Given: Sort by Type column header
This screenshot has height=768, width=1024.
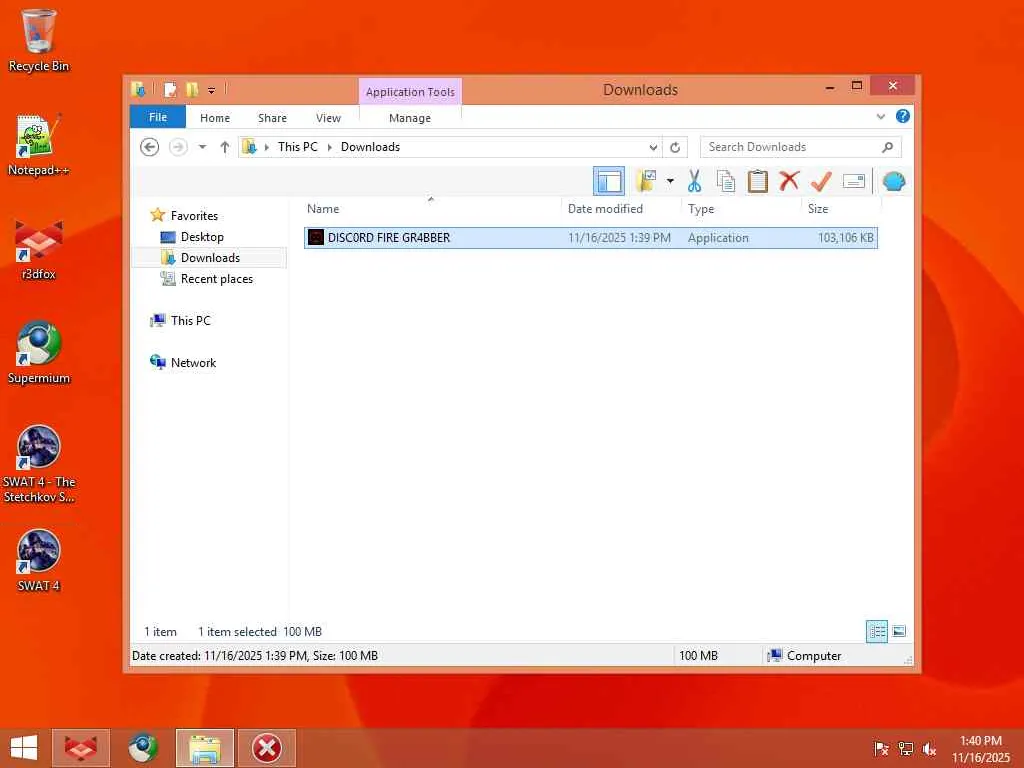Looking at the screenshot, I should pyautogui.click(x=741, y=208).
